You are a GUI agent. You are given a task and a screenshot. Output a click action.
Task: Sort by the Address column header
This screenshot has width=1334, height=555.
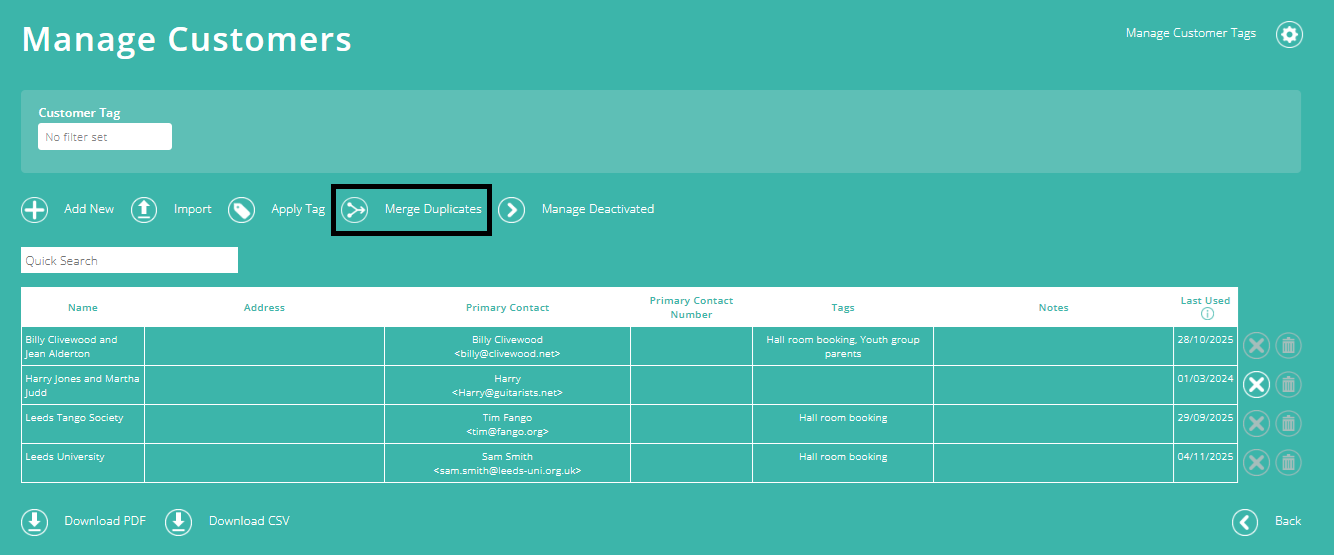264,308
